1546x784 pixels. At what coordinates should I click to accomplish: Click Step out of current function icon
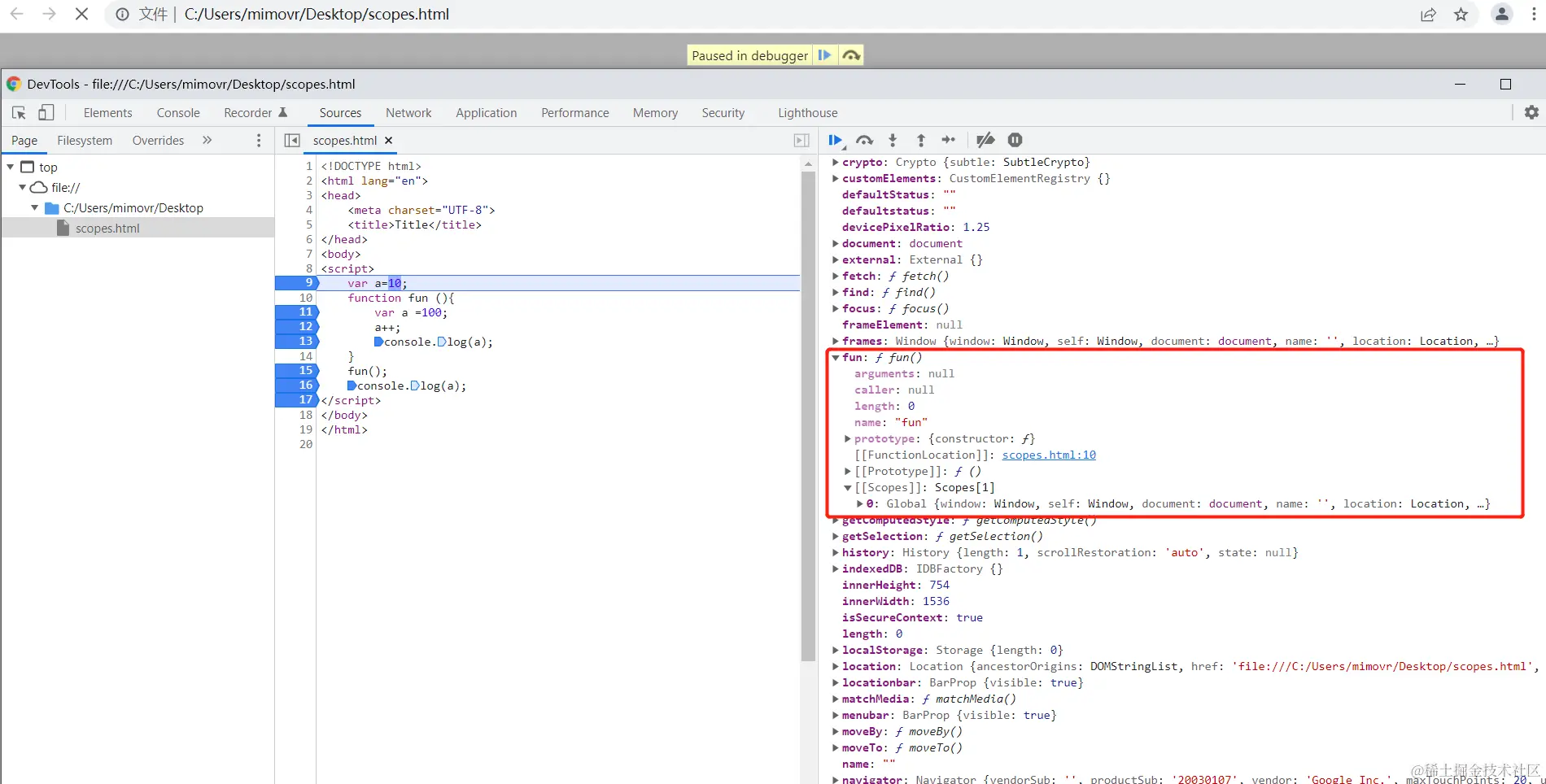pos(921,141)
